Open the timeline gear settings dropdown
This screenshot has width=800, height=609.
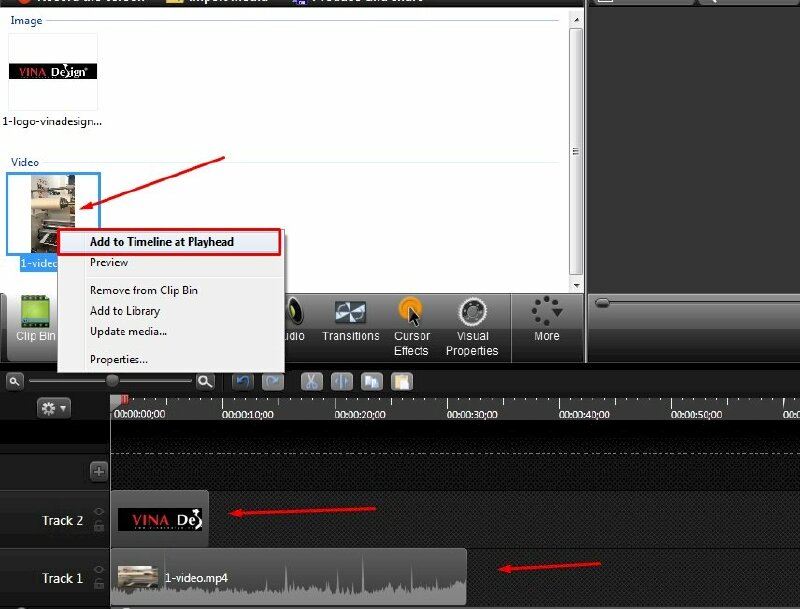coord(53,408)
